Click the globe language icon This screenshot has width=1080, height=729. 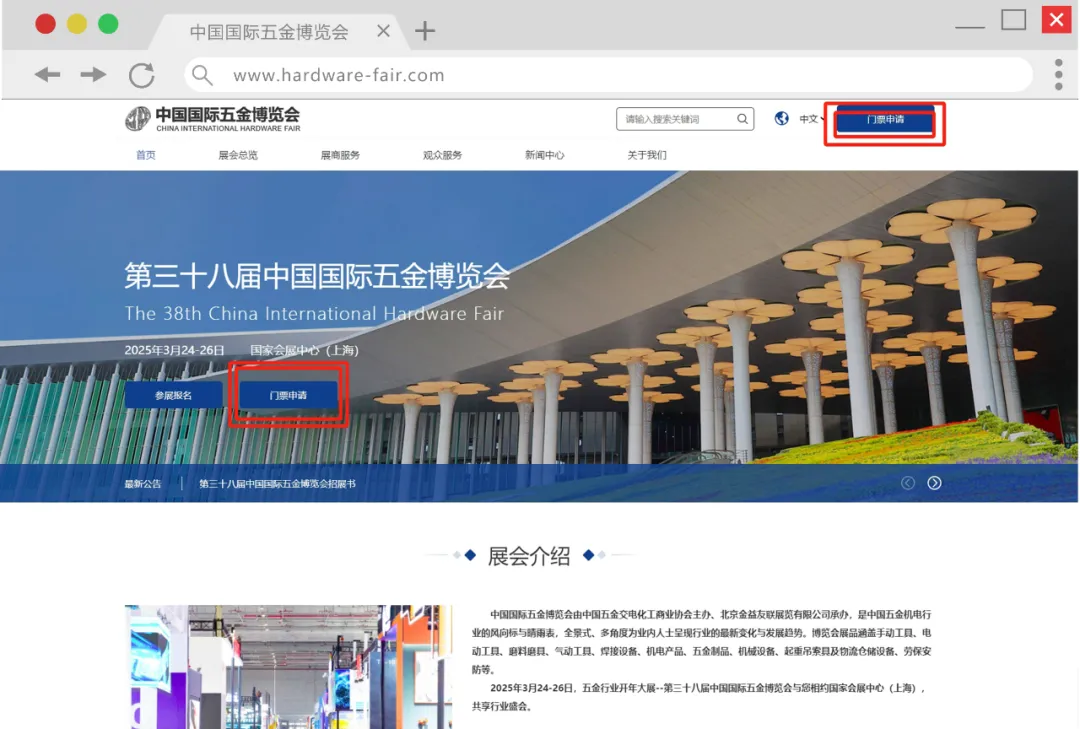click(781, 119)
